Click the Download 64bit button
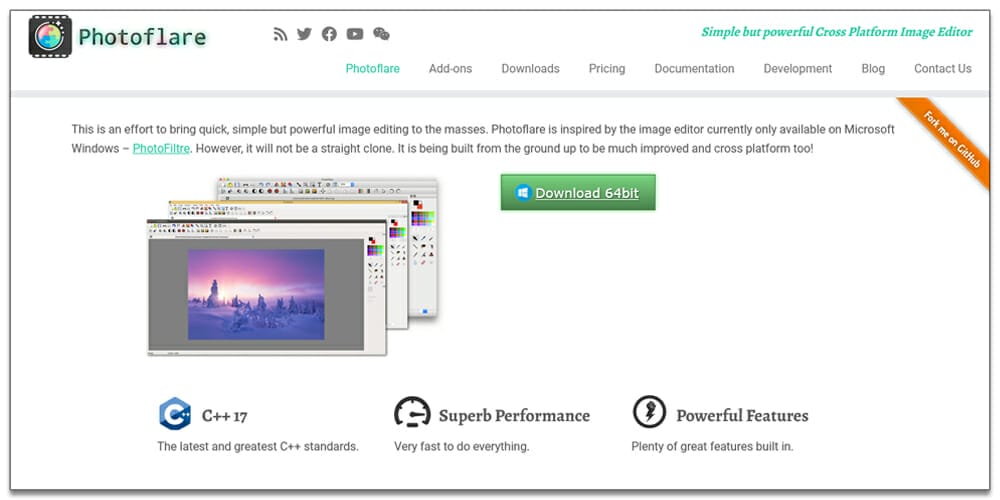The image size is (1000, 500). (x=578, y=193)
